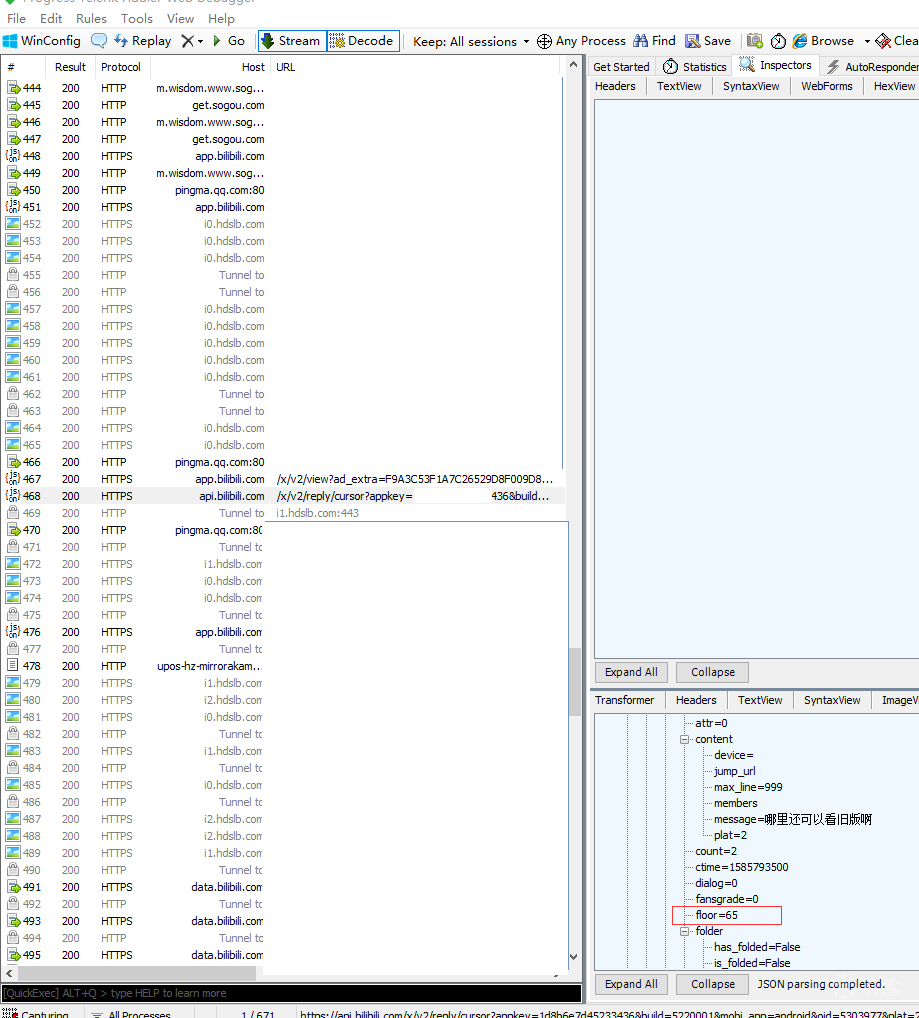Select the ctime=1585793500 node
Viewport: 919px width, 1018px height.
(x=742, y=867)
